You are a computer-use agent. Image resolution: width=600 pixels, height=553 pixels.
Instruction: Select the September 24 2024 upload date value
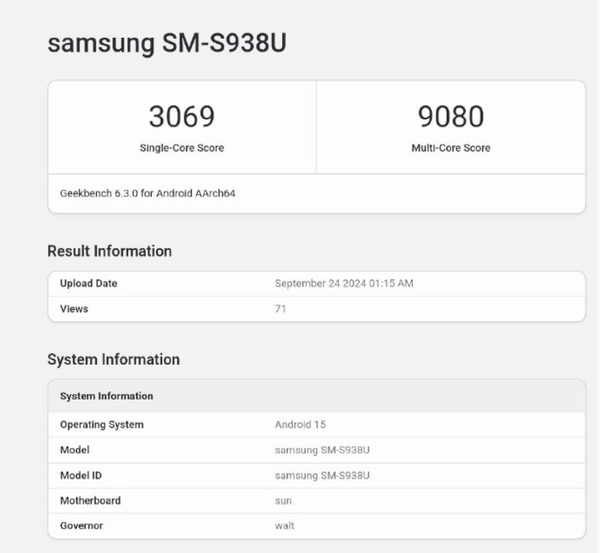coord(344,284)
